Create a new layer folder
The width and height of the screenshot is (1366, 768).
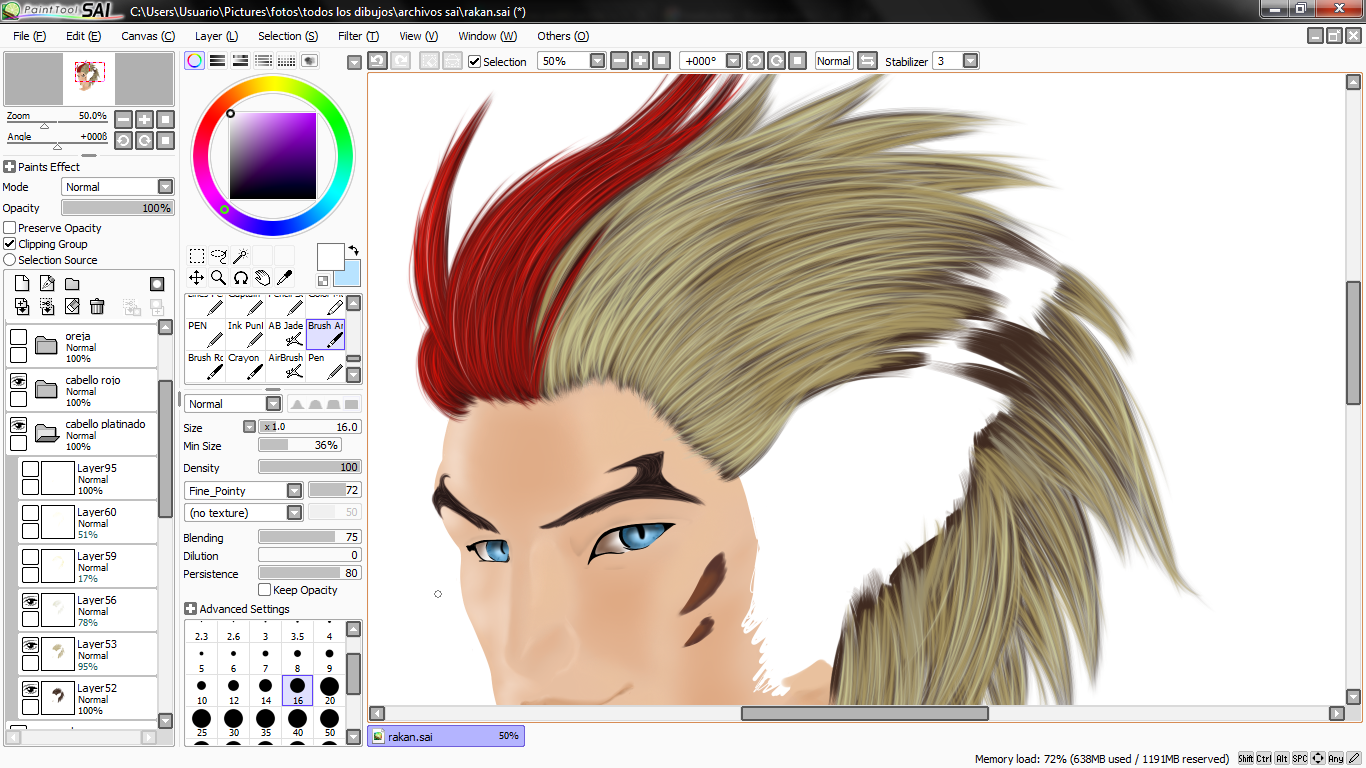[72, 284]
